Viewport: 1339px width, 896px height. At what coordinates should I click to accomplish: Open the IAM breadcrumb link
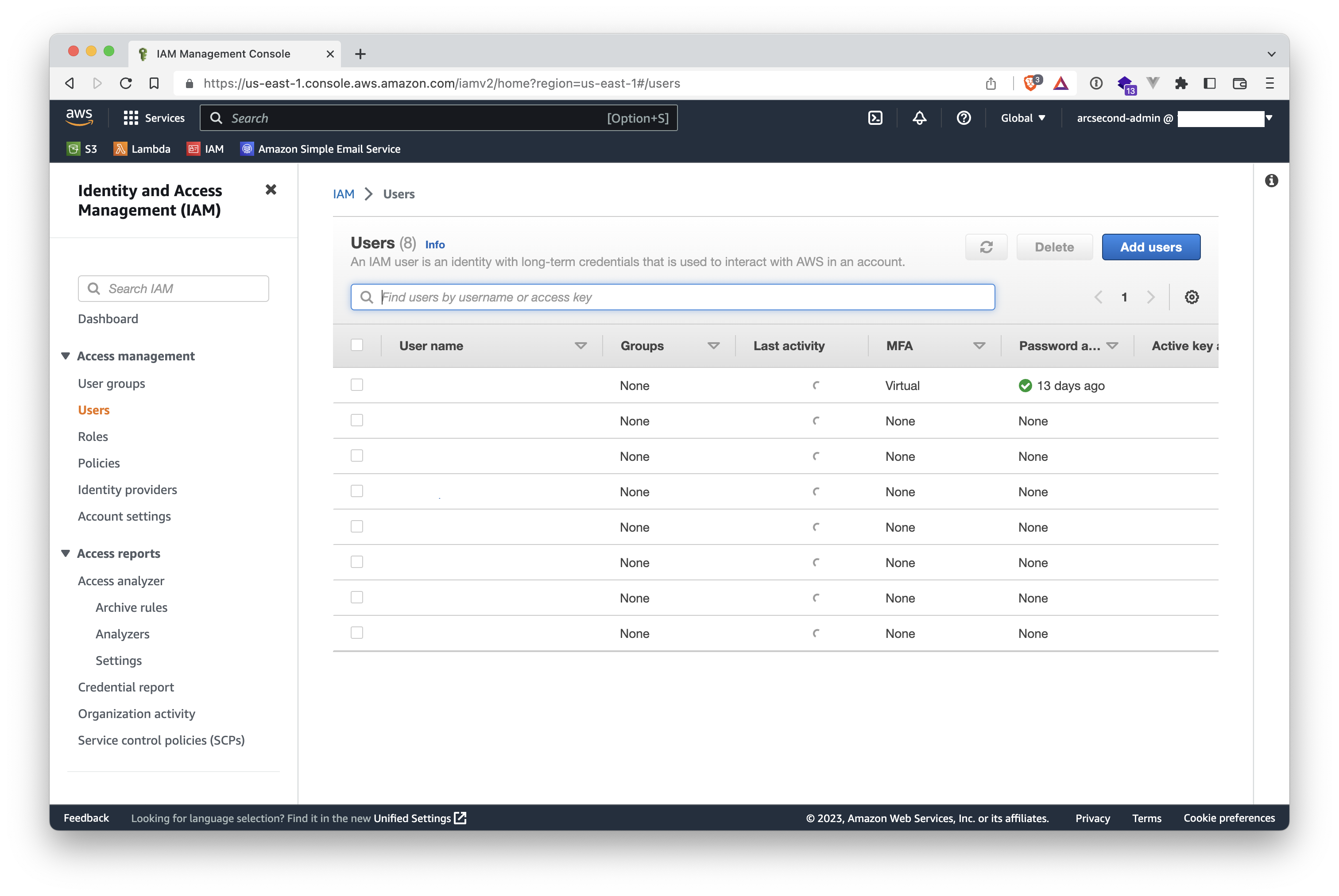(x=344, y=194)
